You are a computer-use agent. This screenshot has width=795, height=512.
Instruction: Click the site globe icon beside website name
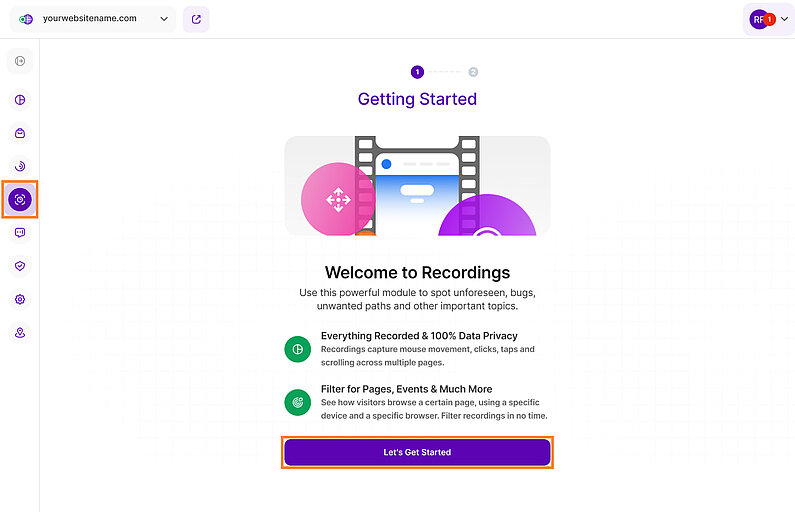coord(26,19)
